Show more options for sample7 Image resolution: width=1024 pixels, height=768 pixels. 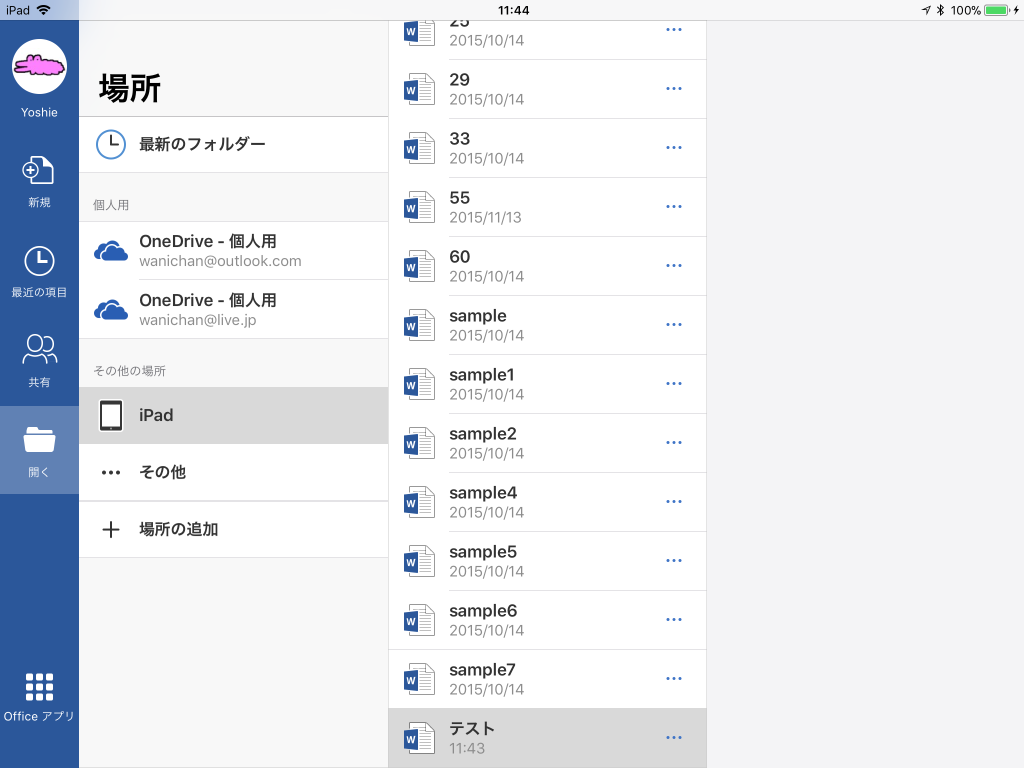pyautogui.click(x=674, y=679)
